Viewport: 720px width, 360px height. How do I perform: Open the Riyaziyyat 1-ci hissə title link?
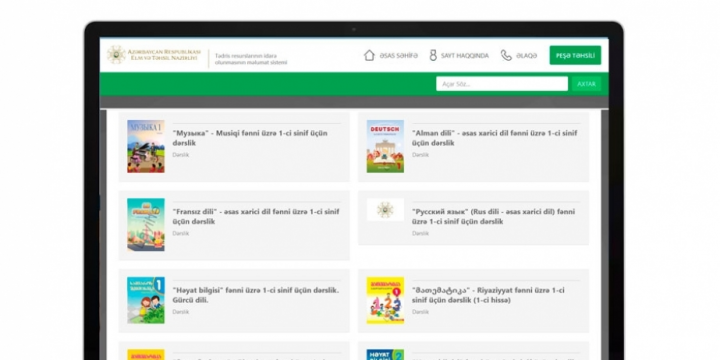[489, 295]
